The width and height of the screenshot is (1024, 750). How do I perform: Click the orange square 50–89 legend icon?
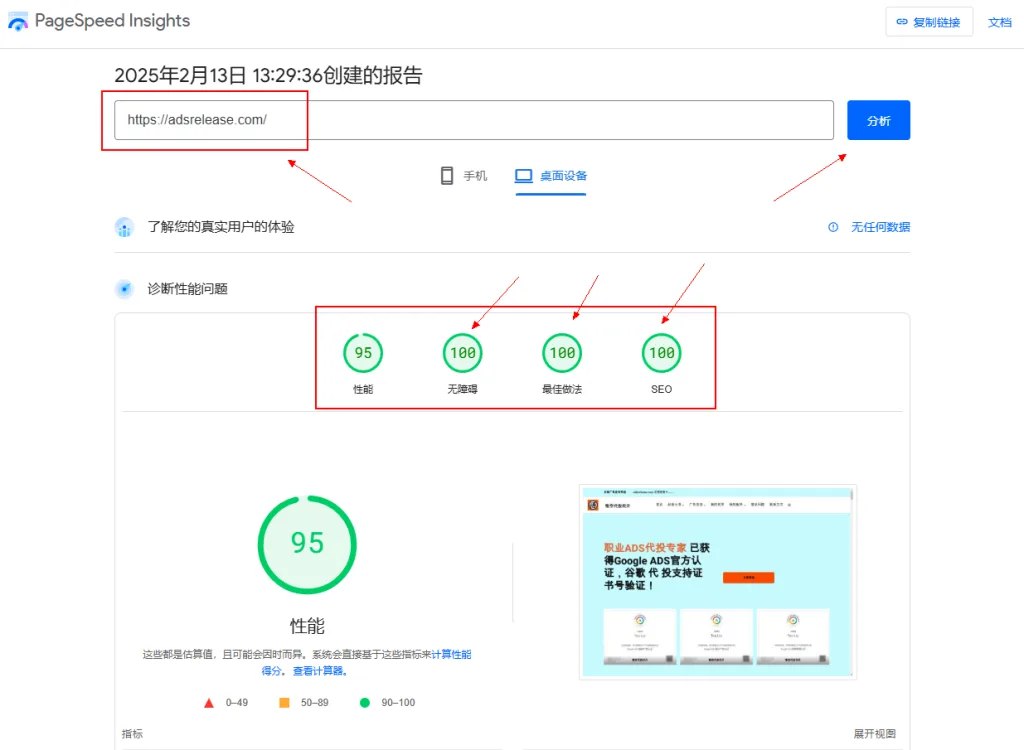tap(284, 703)
